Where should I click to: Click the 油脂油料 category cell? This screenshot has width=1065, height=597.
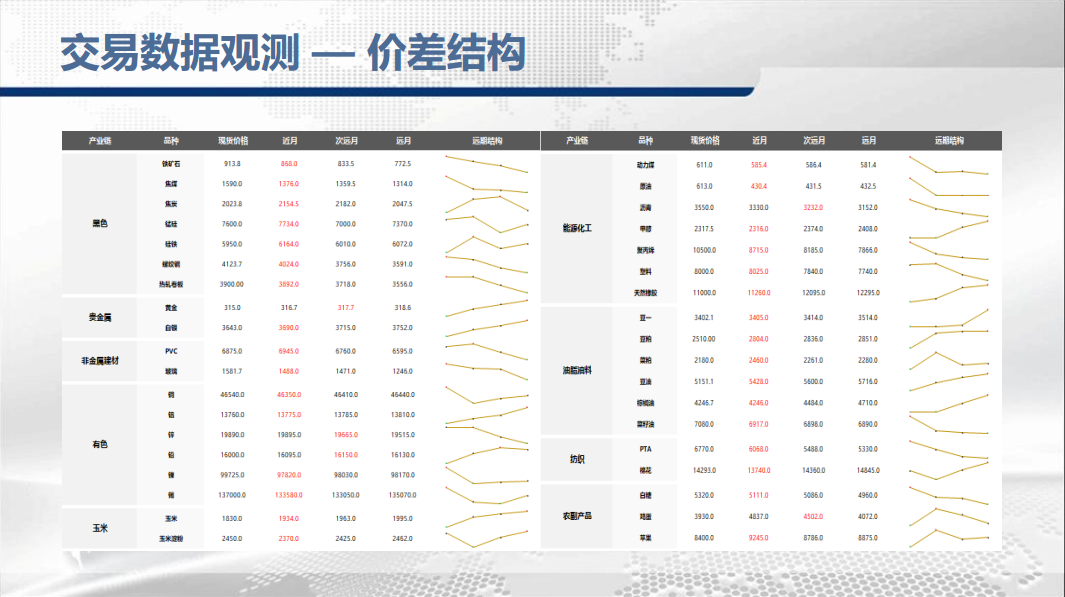pyautogui.click(x=577, y=370)
